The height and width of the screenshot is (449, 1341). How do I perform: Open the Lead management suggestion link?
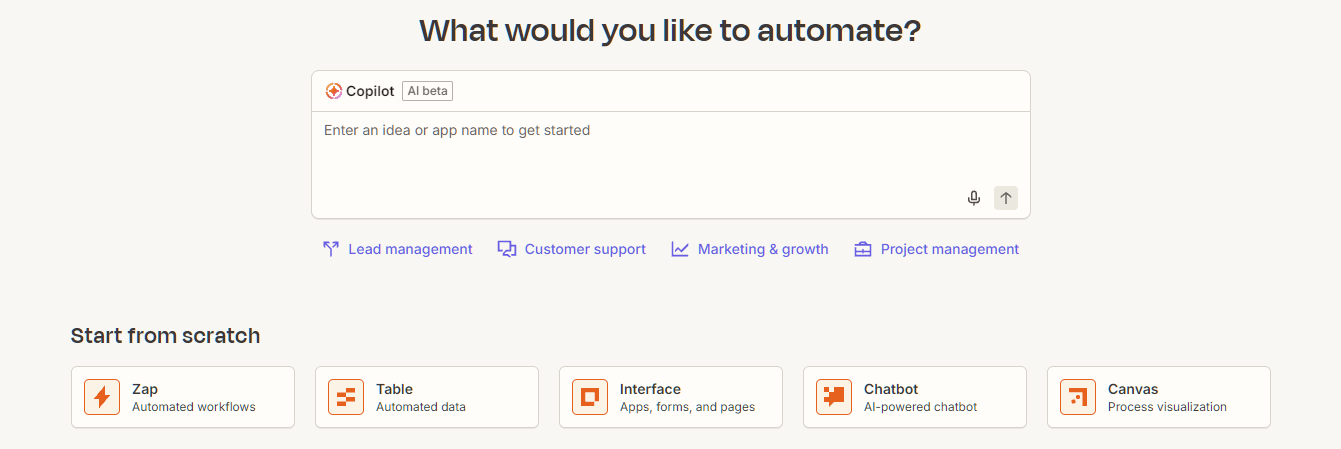(410, 249)
